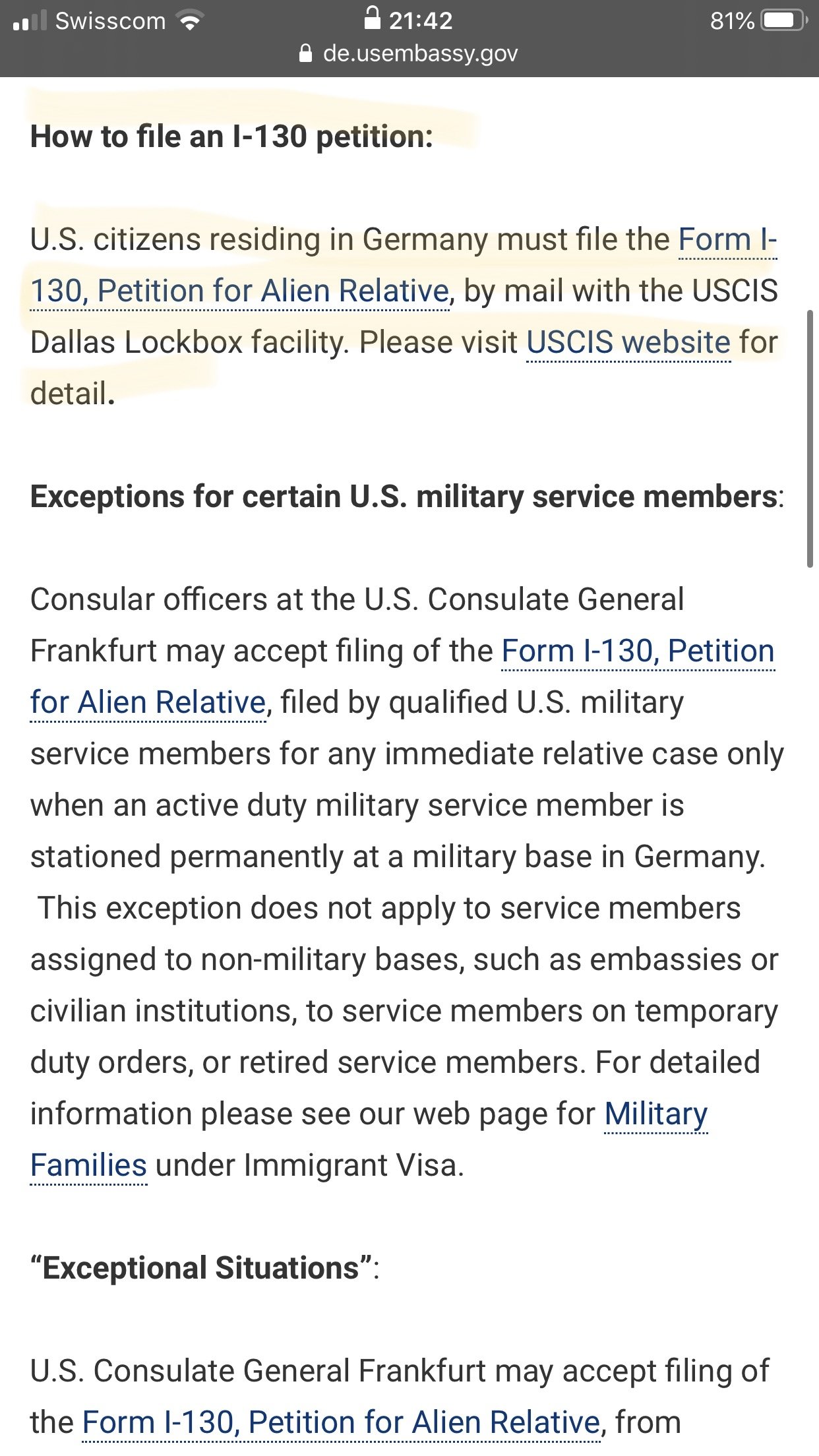Tap the 'How to file an I-130 petition' heading
The width and height of the screenshot is (819, 1456).
tap(231, 137)
